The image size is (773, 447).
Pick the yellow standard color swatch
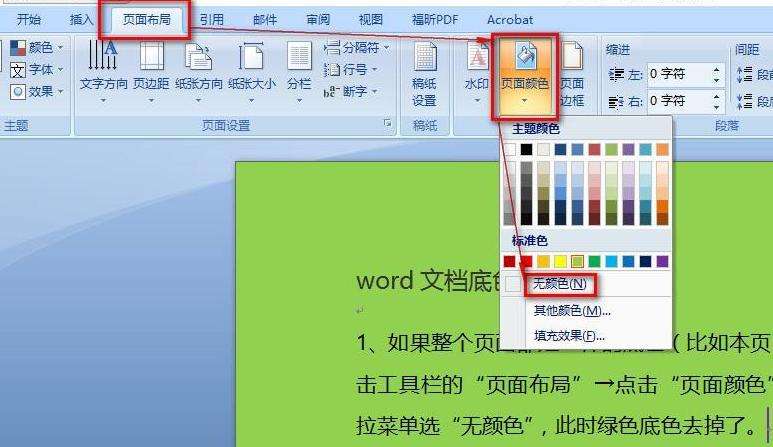[x=560, y=262]
